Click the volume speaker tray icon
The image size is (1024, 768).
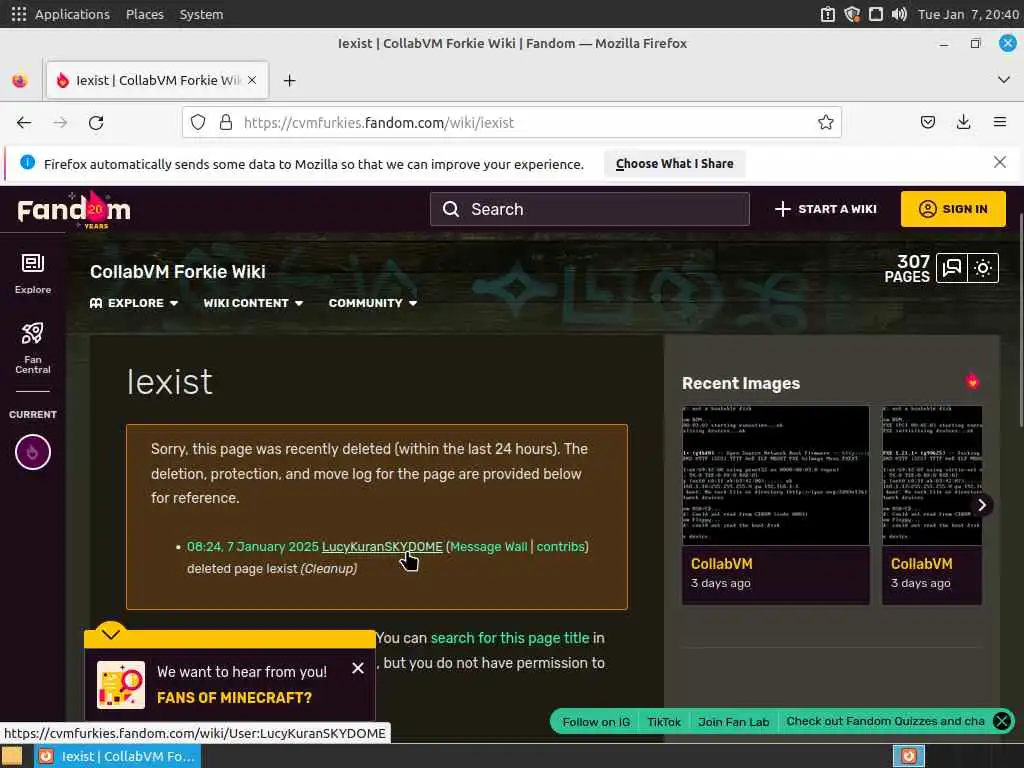coord(899,14)
